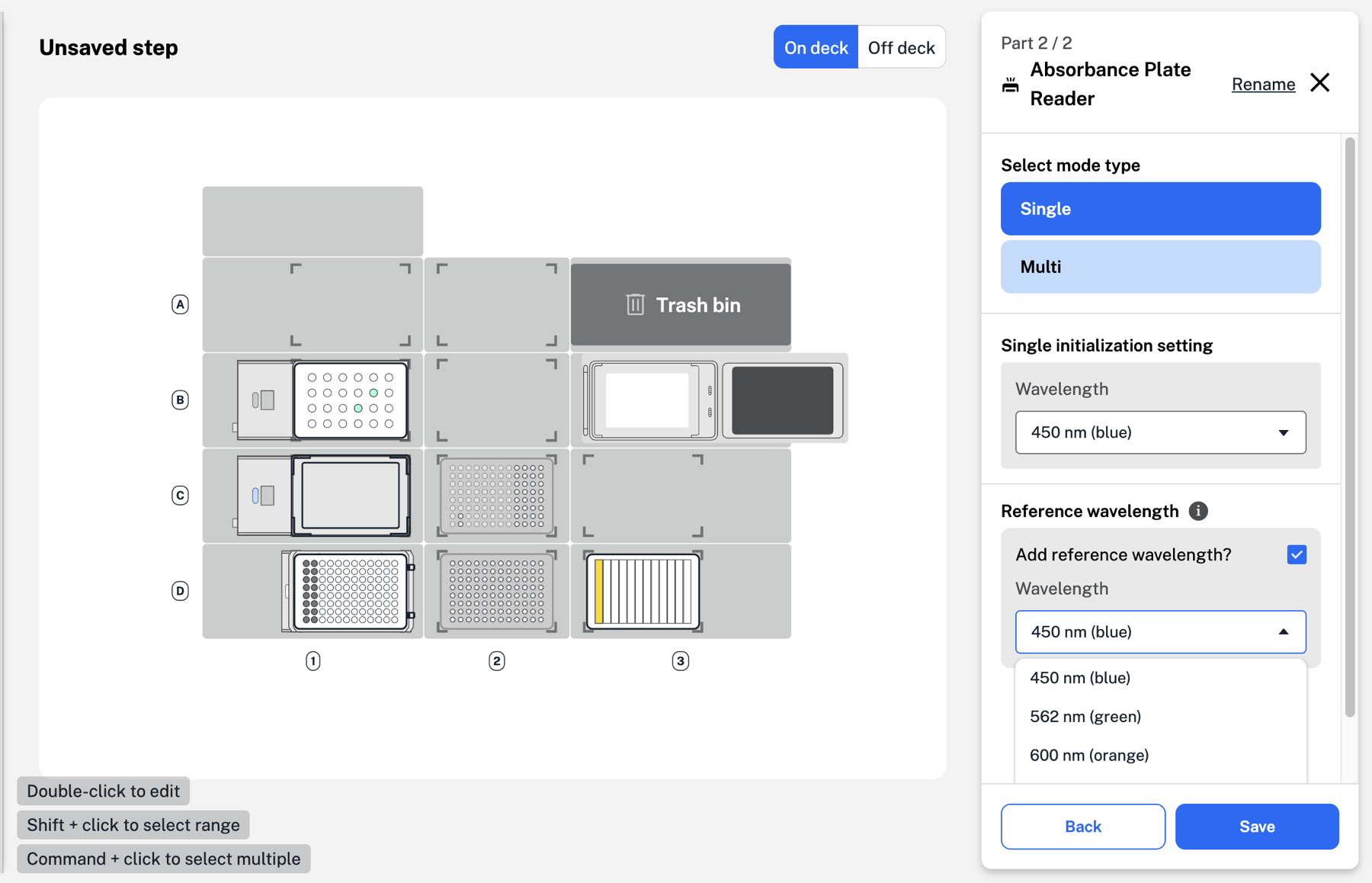Open the single initialization Wavelength dropdown
Screen dimensions: 1372x883
point(1160,432)
